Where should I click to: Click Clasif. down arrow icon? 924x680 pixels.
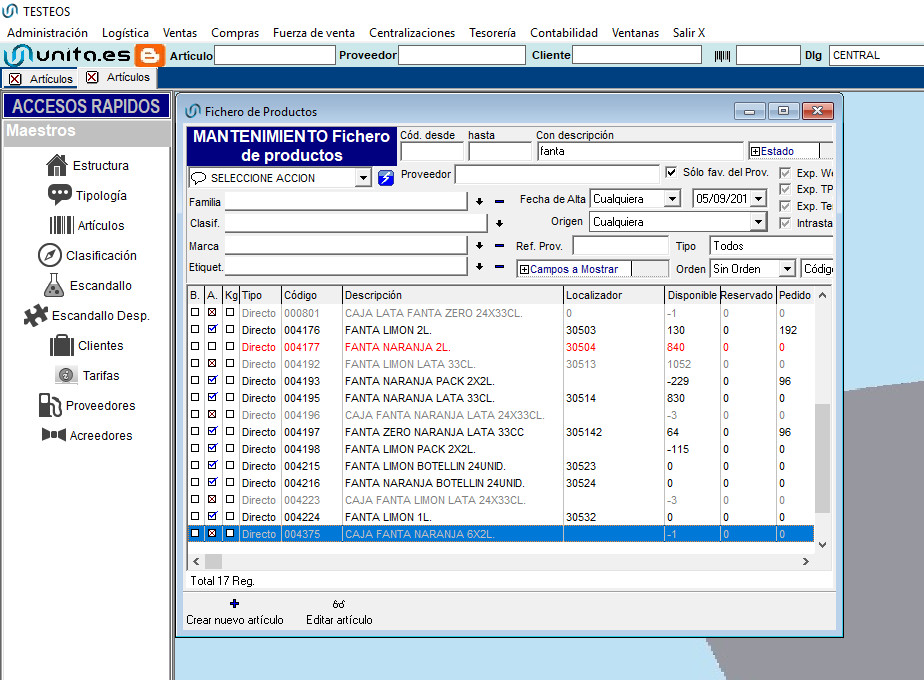pyautogui.click(x=499, y=223)
